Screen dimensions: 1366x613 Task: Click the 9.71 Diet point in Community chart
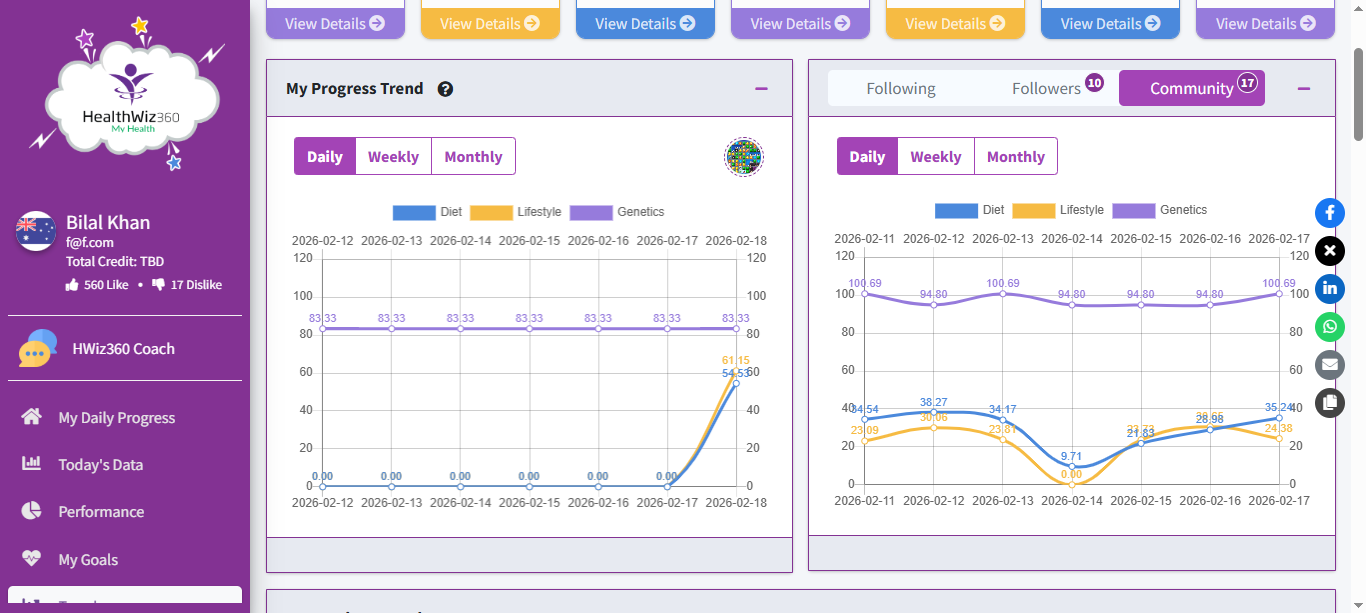coord(1072,466)
